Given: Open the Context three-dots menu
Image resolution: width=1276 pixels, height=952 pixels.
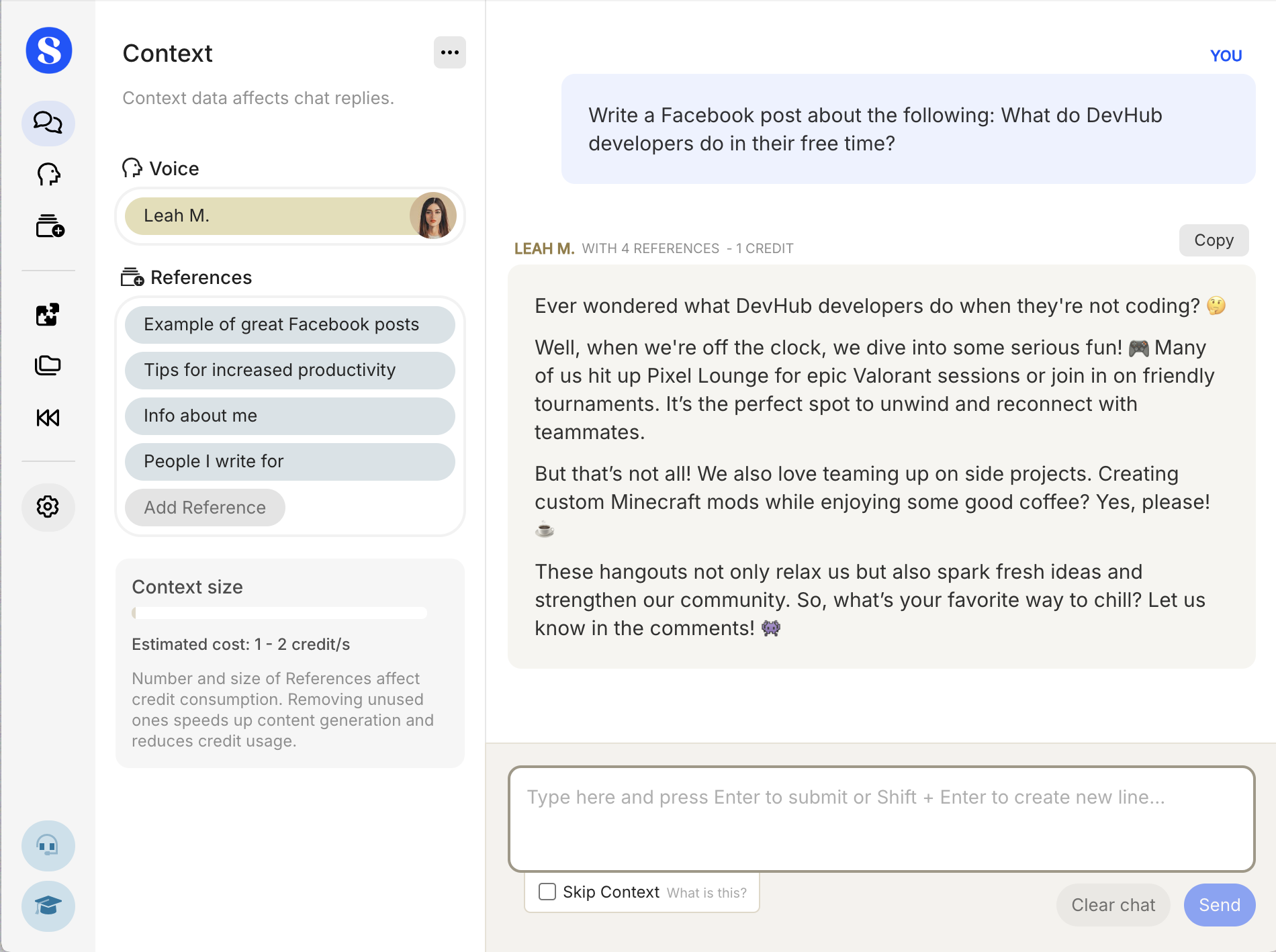Looking at the screenshot, I should tap(449, 52).
